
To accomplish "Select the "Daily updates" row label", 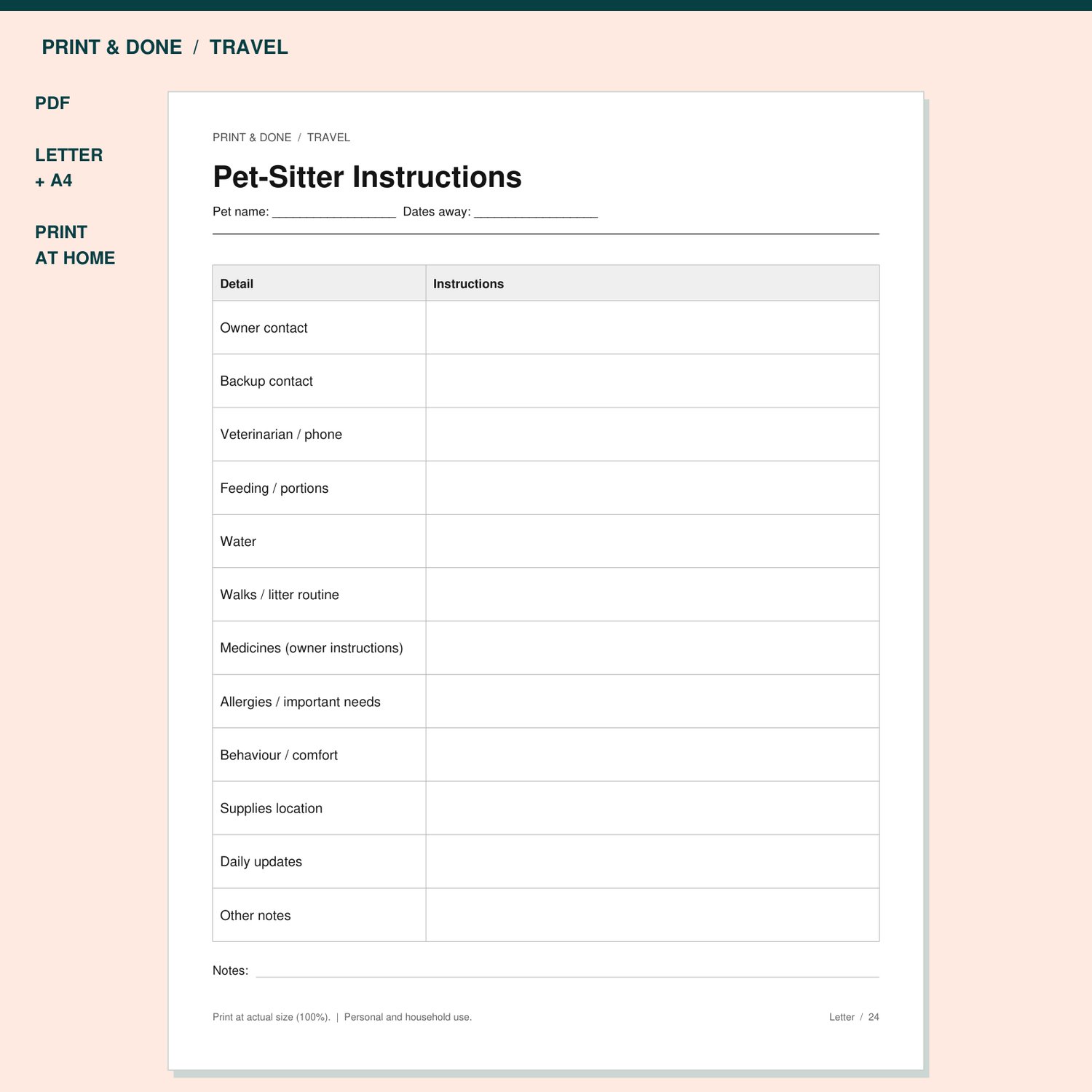I will click(x=261, y=862).
